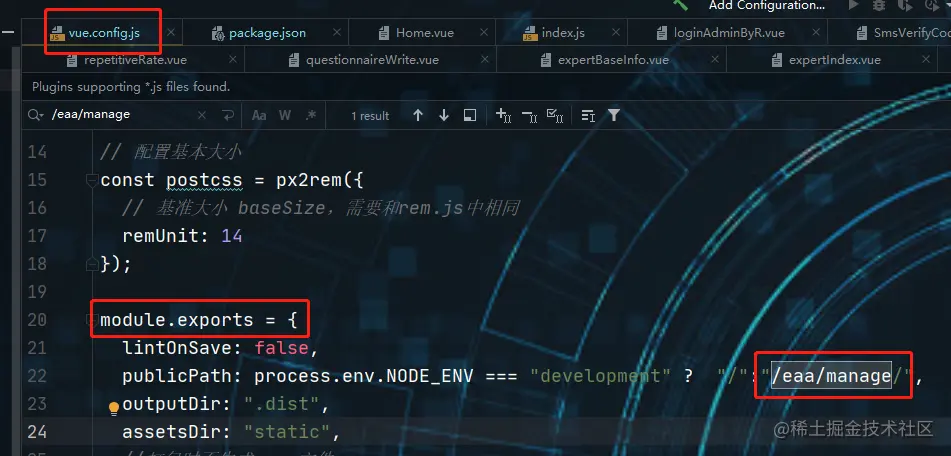Switch to package.json tab
The image size is (951, 456).
[x=267, y=33]
